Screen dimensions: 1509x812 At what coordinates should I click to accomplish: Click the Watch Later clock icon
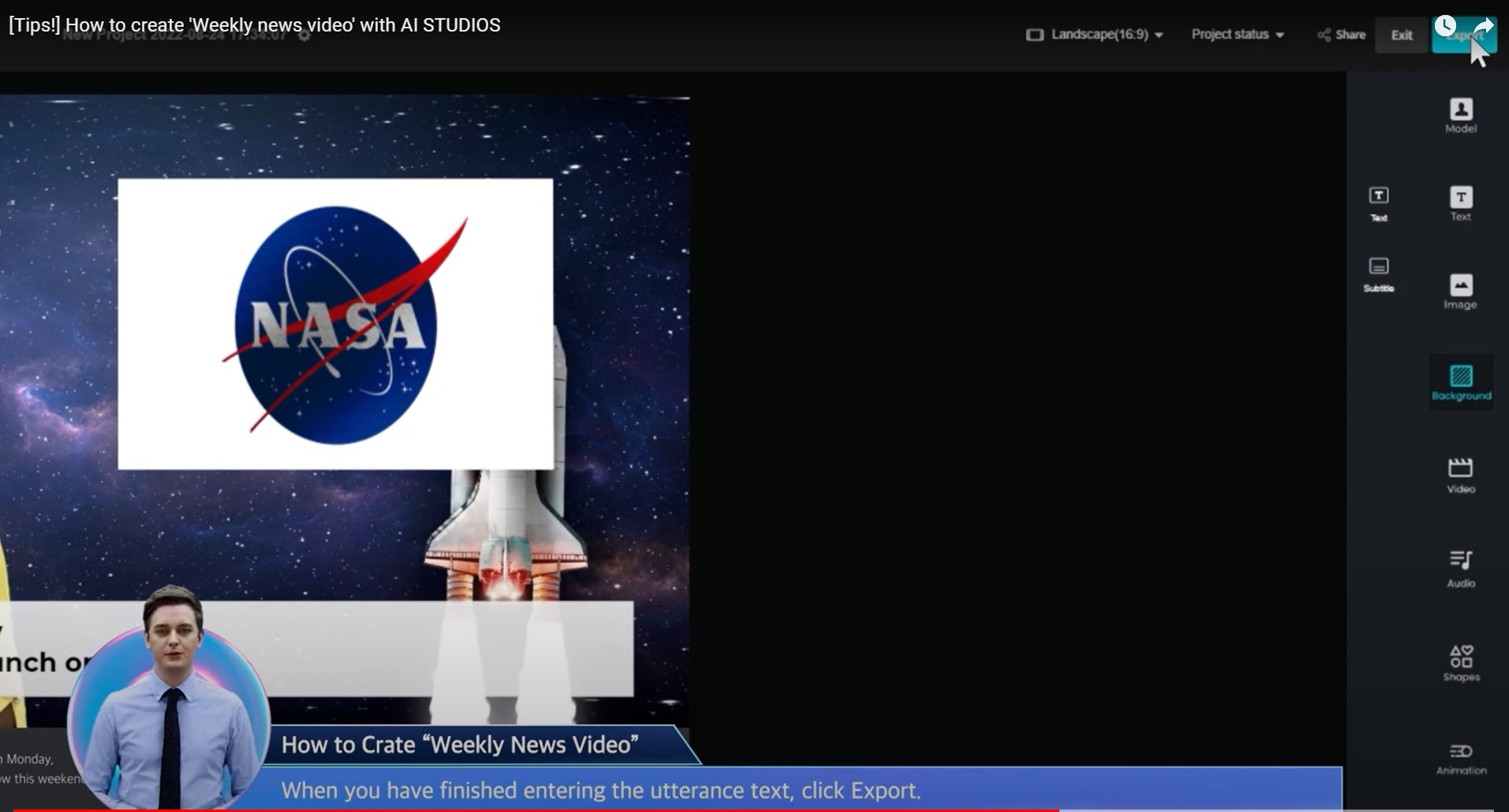tap(1444, 27)
